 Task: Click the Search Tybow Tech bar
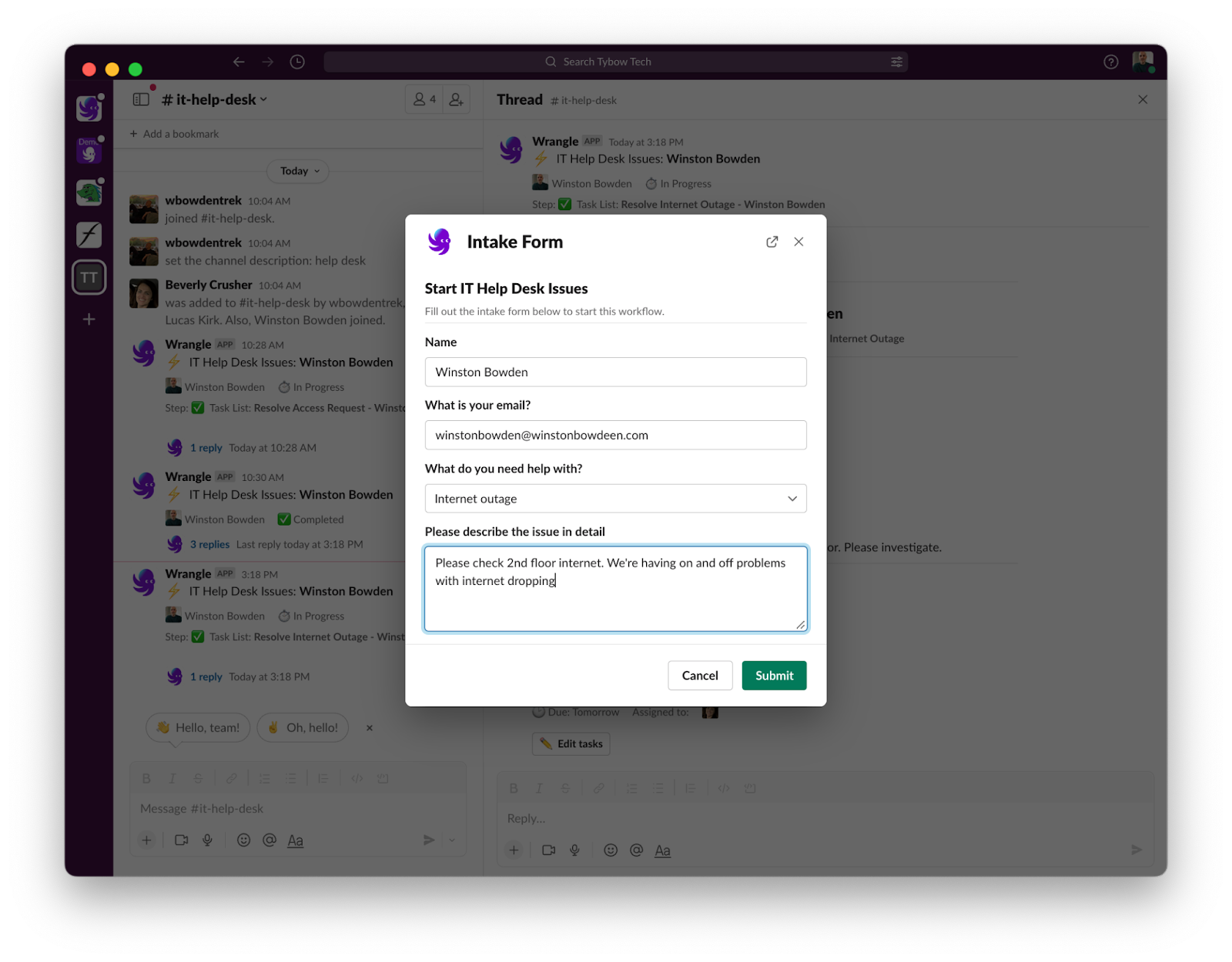tap(615, 62)
